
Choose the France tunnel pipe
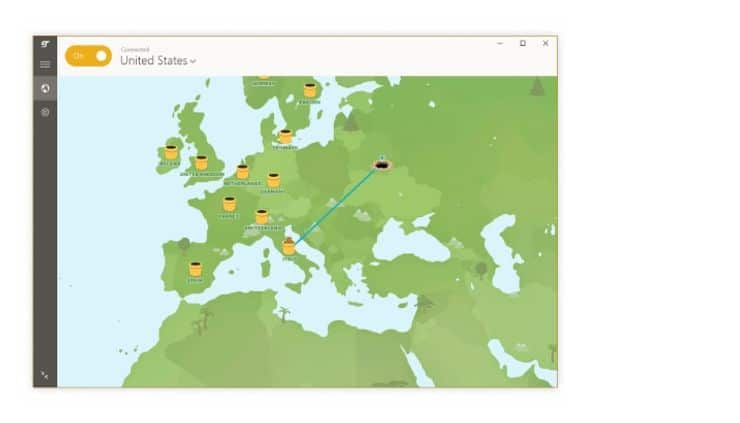tap(229, 204)
